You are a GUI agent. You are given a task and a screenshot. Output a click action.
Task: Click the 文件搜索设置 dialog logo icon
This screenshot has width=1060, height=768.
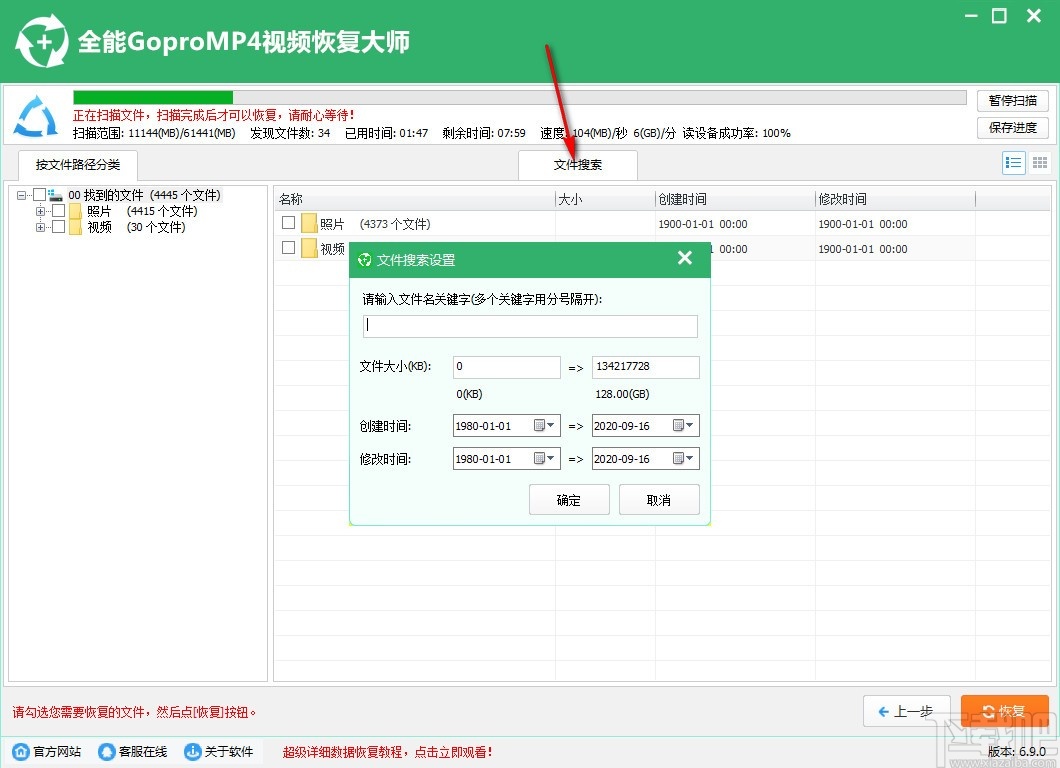coord(364,260)
